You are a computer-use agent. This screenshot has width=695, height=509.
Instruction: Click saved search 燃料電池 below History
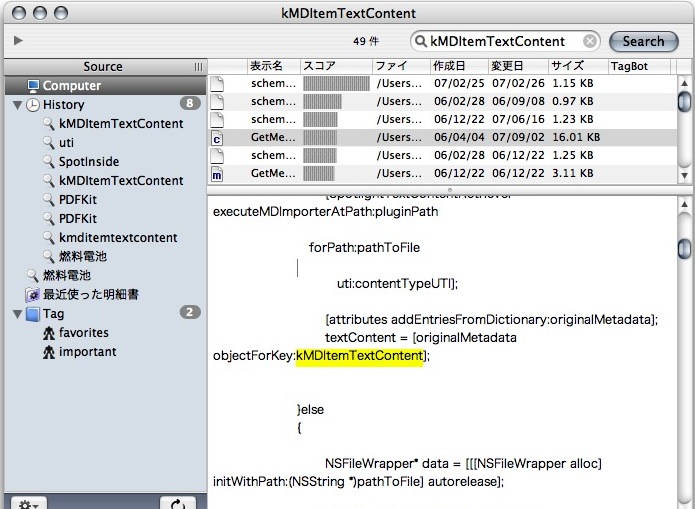(66, 275)
